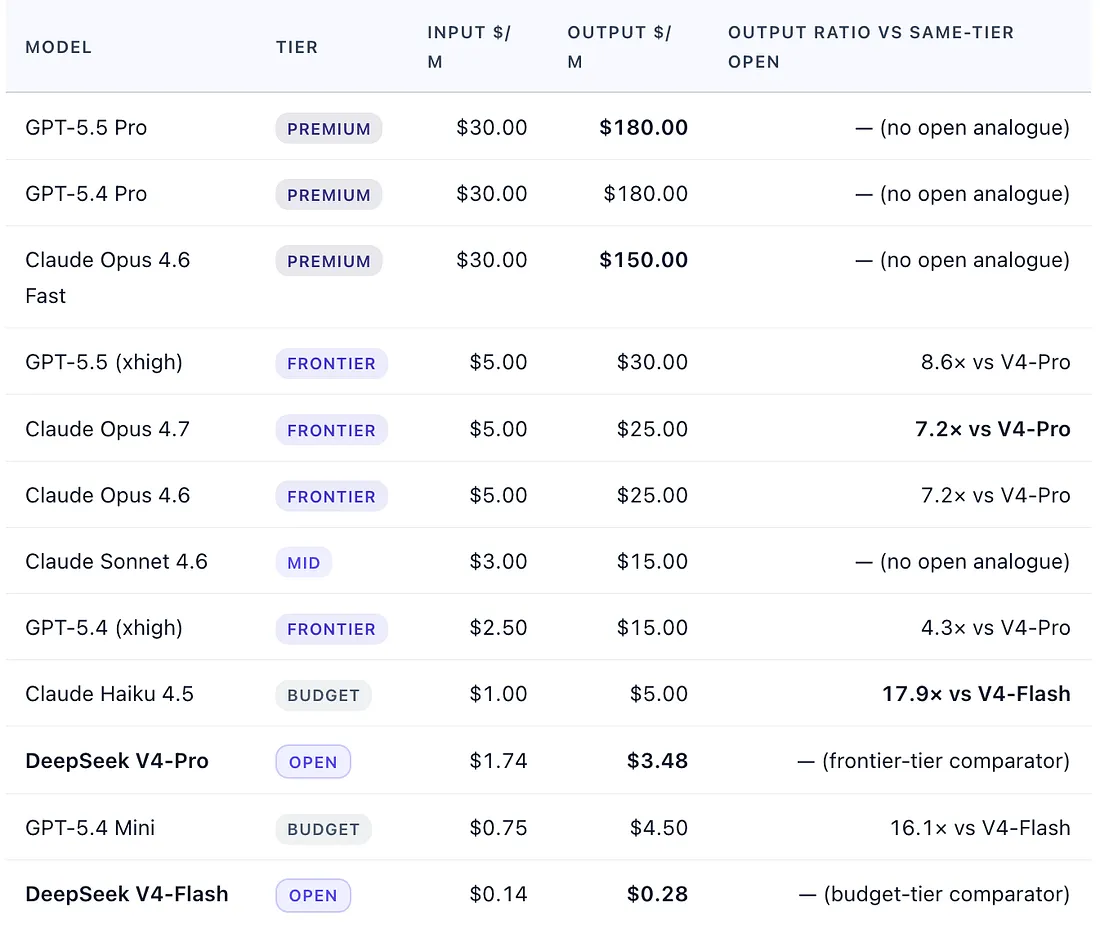Click the FRONTIER badge for Claude Opus 4.6
Image resolution: width=1100 pixels, height=933 pixels.
332,496
